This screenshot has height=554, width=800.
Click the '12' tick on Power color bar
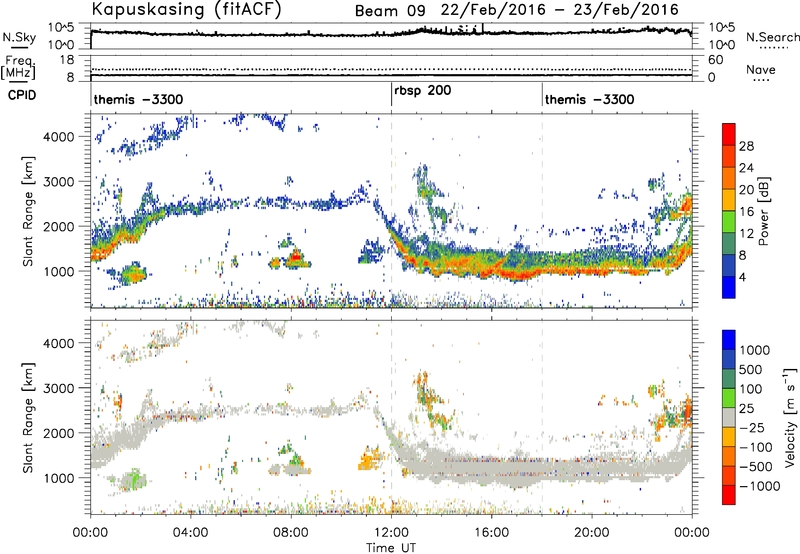click(x=746, y=234)
